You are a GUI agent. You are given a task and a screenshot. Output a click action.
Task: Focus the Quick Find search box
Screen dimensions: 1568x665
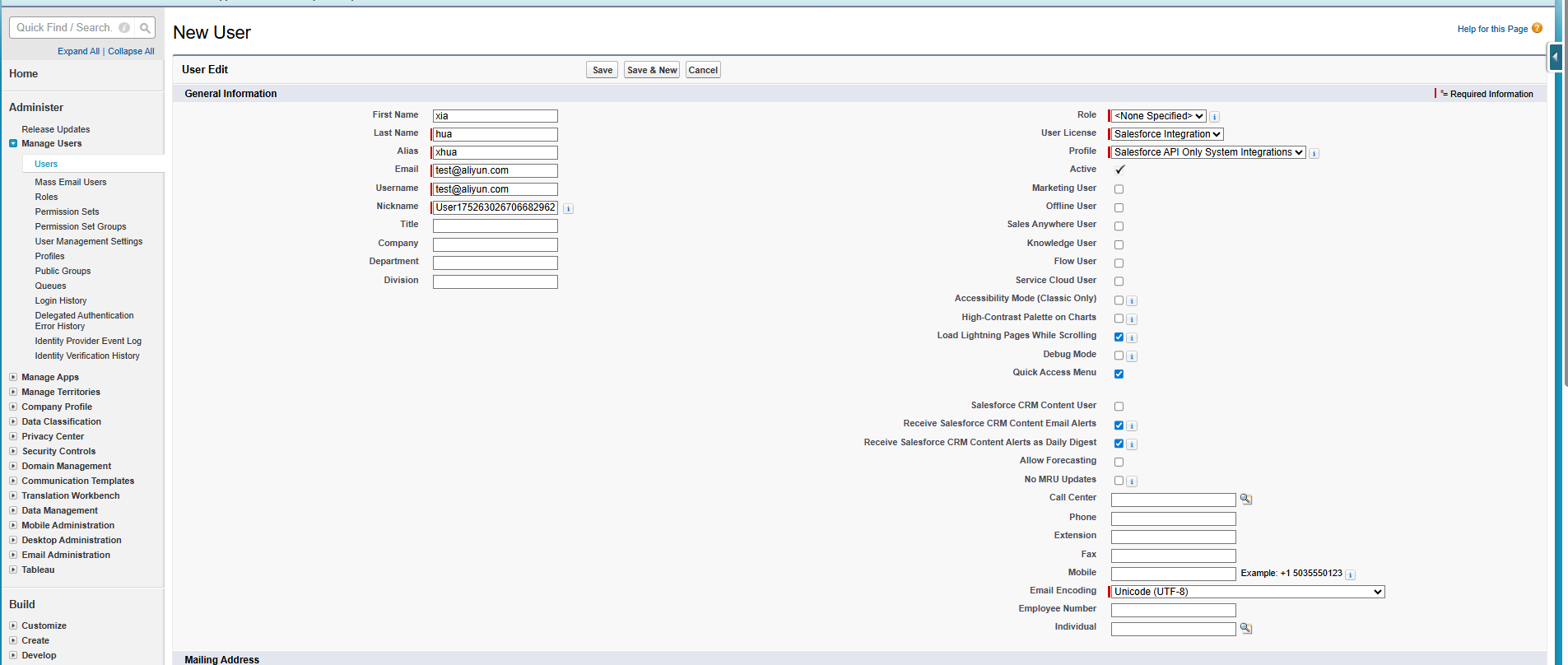click(66, 28)
